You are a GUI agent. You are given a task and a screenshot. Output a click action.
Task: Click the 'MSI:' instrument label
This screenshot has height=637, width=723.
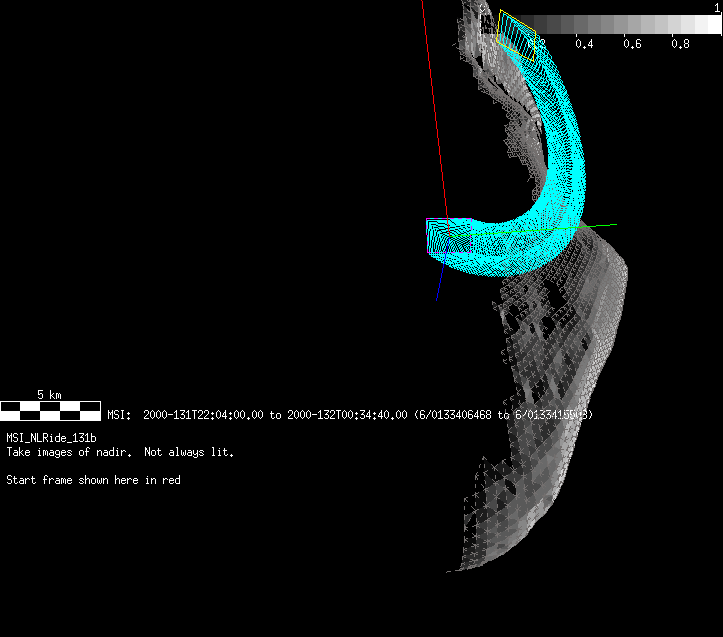[119, 414]
